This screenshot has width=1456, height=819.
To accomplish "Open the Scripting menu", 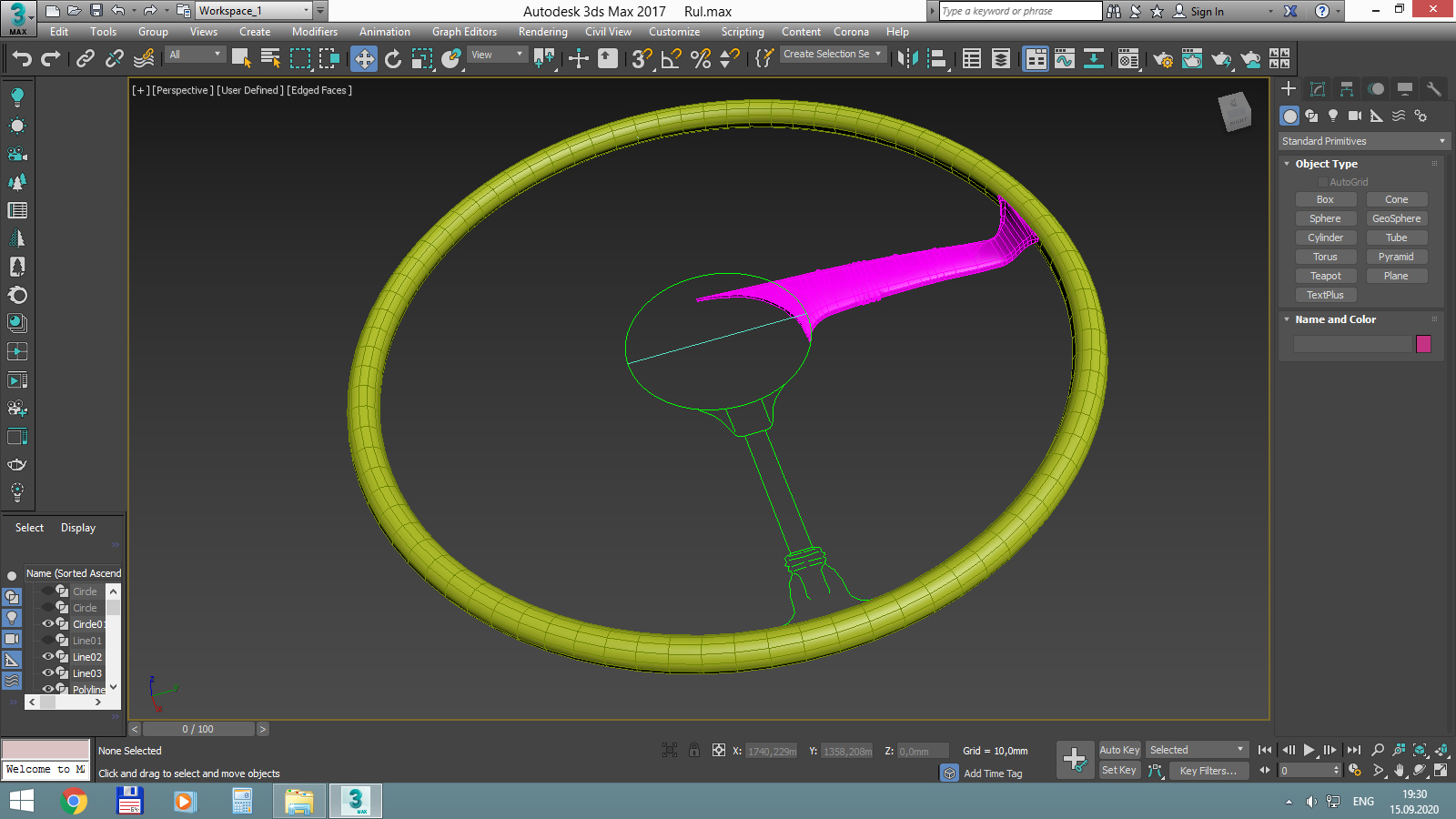I will pos(743,32).
